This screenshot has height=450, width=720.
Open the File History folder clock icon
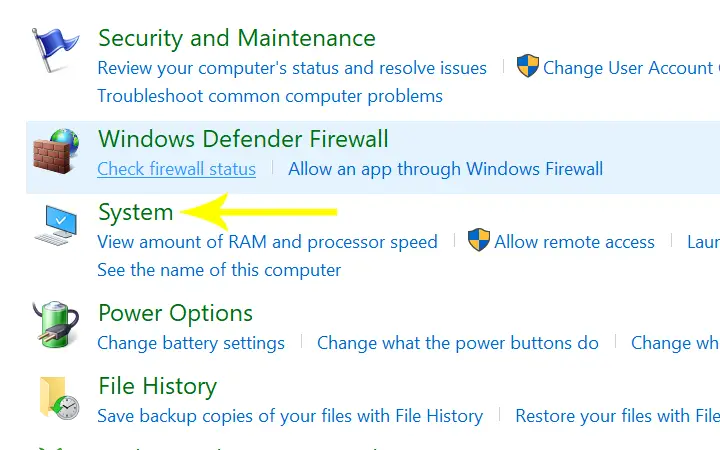(59, 398)
